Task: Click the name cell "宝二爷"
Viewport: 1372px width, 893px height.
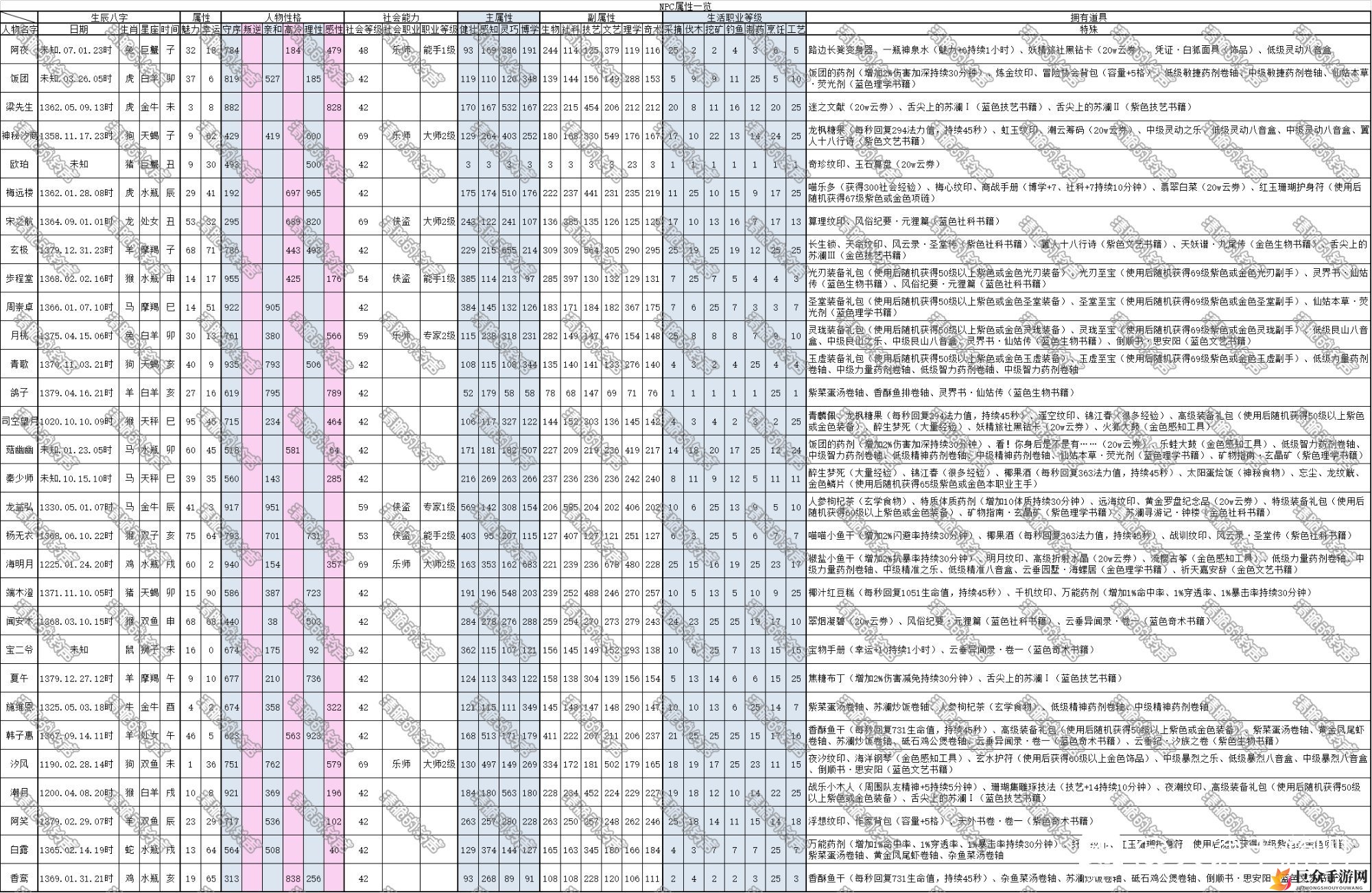Action: [x=19, y=650]
